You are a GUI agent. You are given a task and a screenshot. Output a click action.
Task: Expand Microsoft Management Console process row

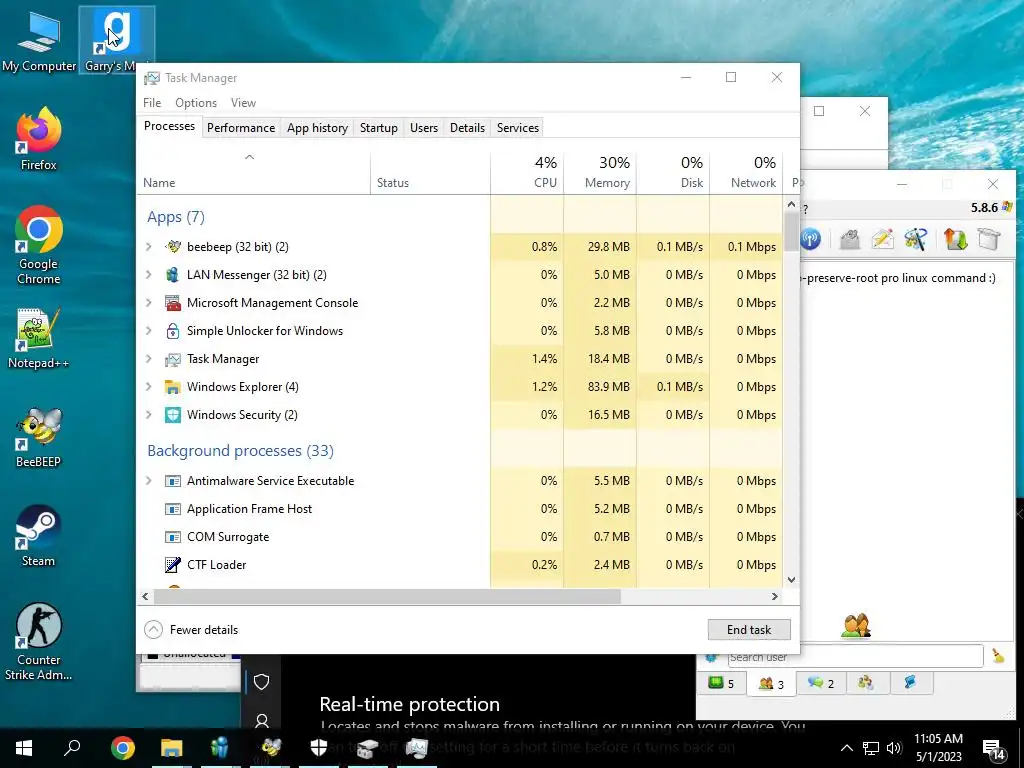pyautogui.click(x=149, y=303)
